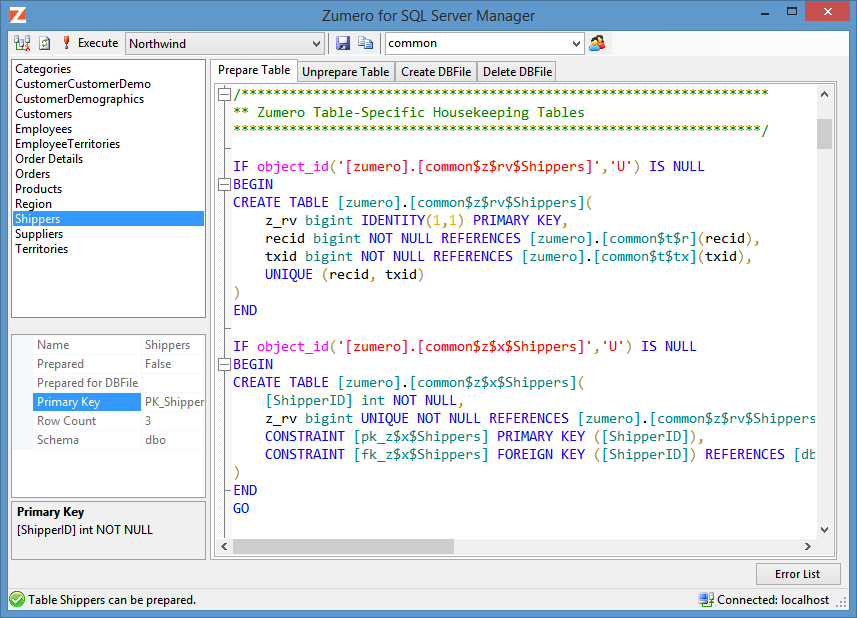
Task: Save the script with the floppy disk icon
Action: (343, 43)
